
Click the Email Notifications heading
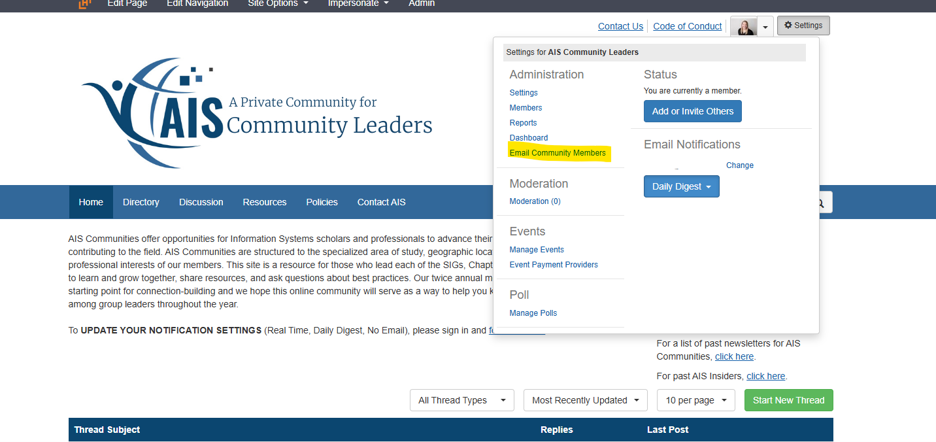tap(692, 145)
